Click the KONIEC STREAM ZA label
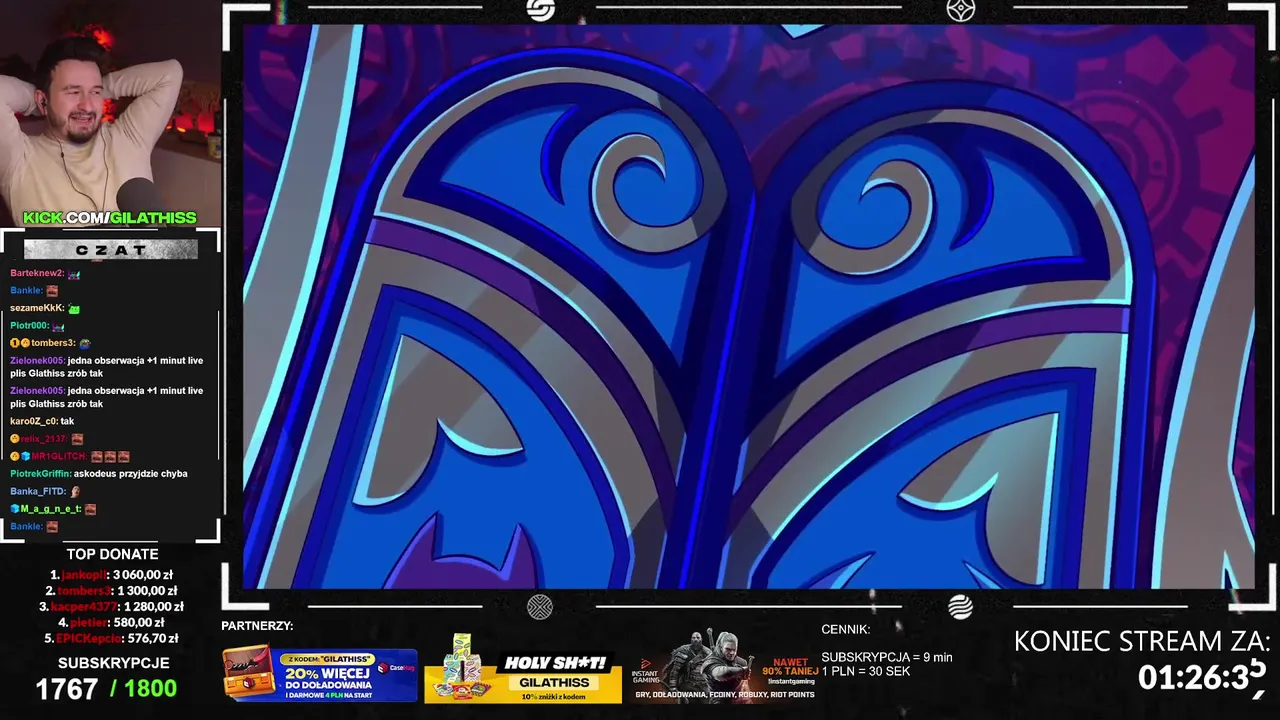The image size is (1280, 720). [1142, 641]
